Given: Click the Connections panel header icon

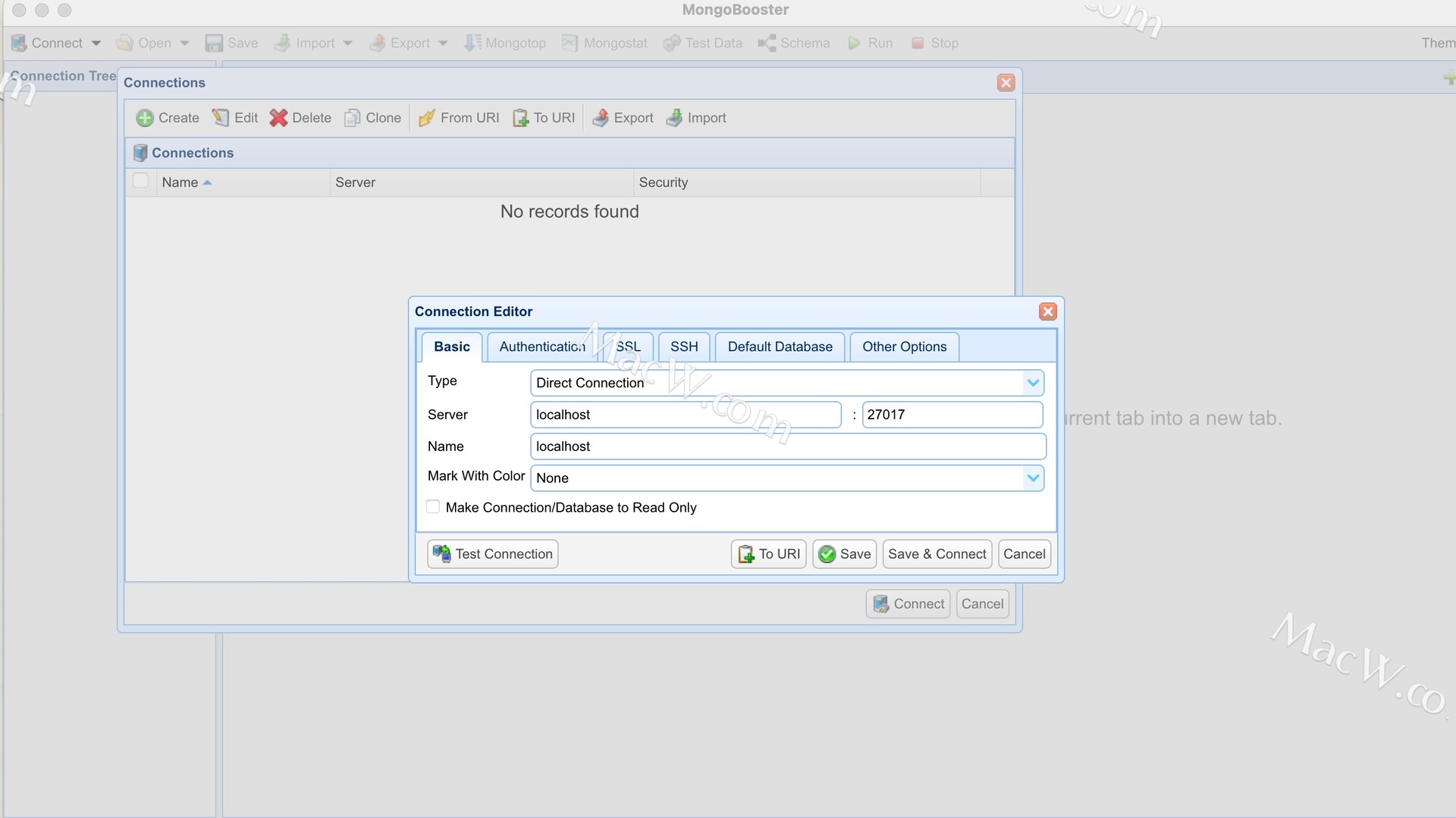Looking at the screenshot, I should tap(140, 153).
